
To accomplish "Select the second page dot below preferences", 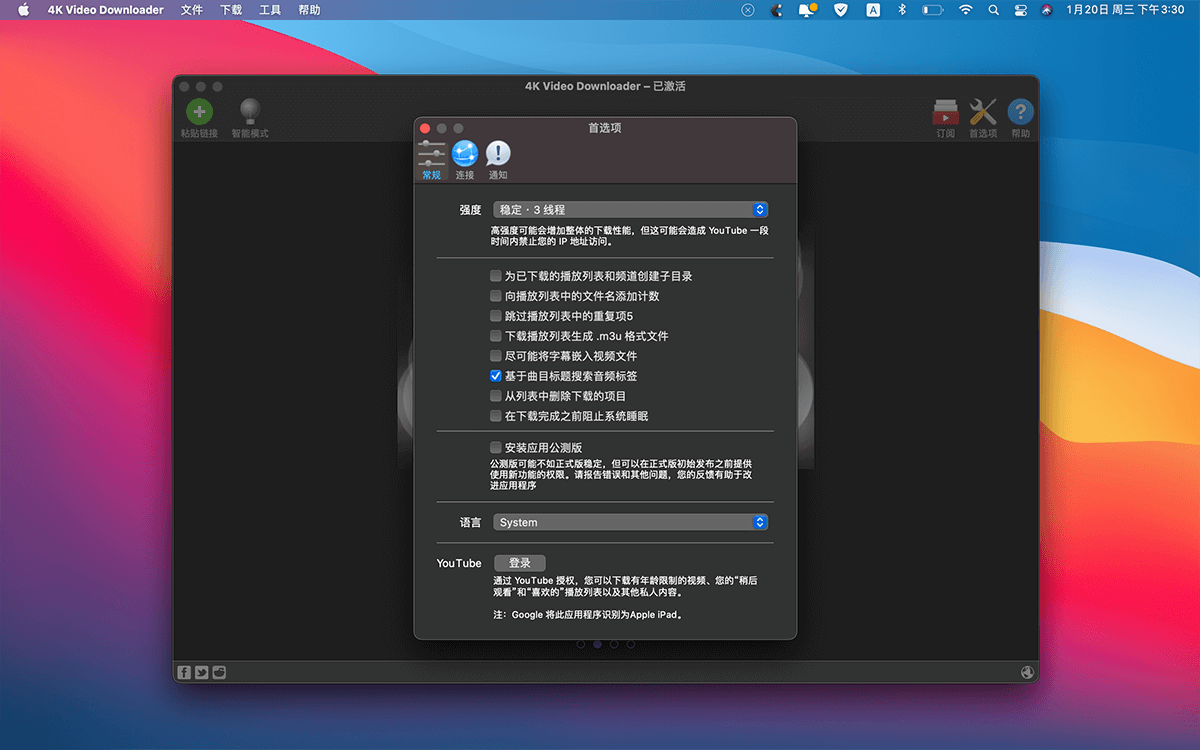I will tap(598, 645).
